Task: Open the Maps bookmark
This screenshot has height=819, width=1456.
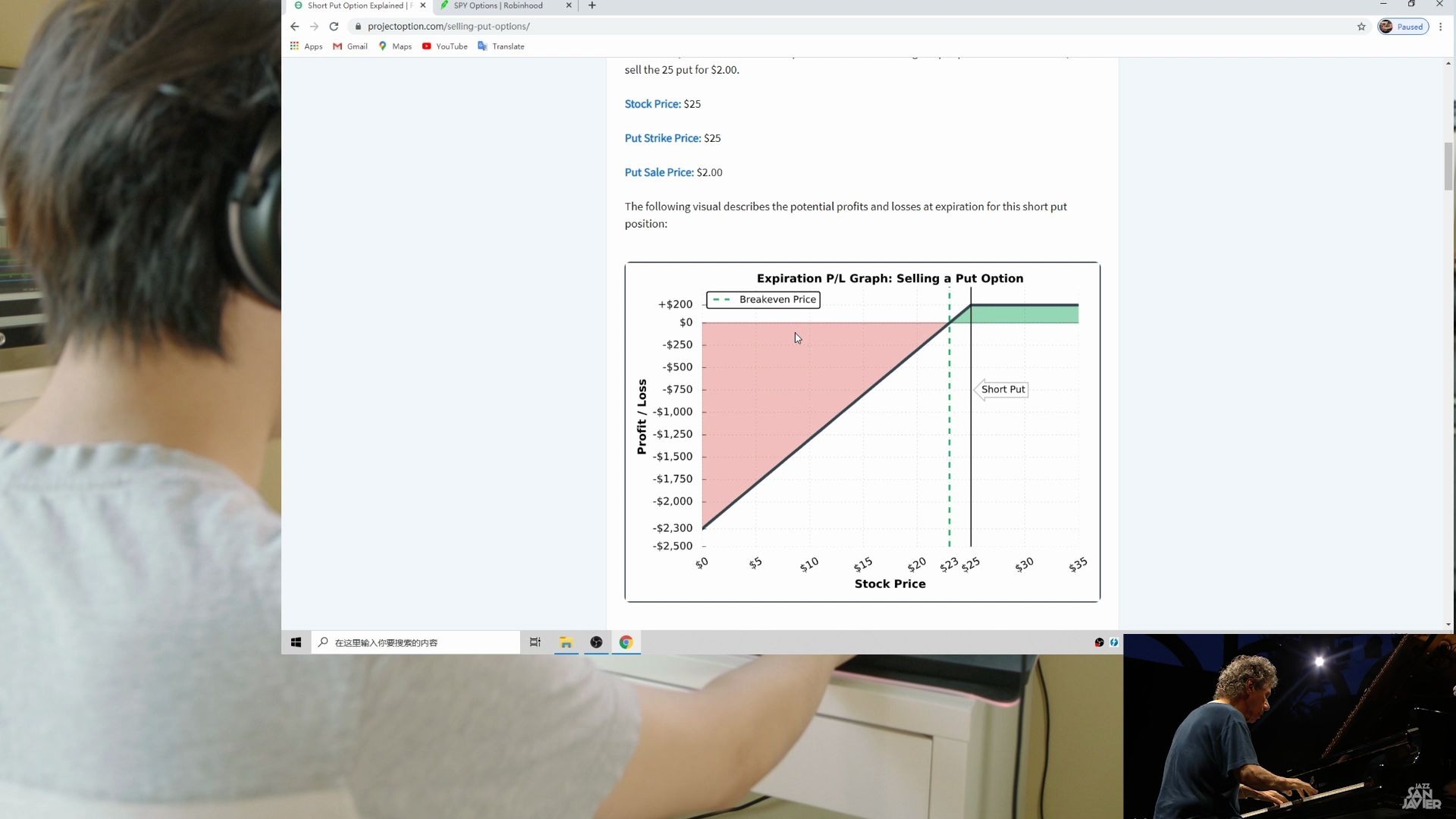Action: 395,46
